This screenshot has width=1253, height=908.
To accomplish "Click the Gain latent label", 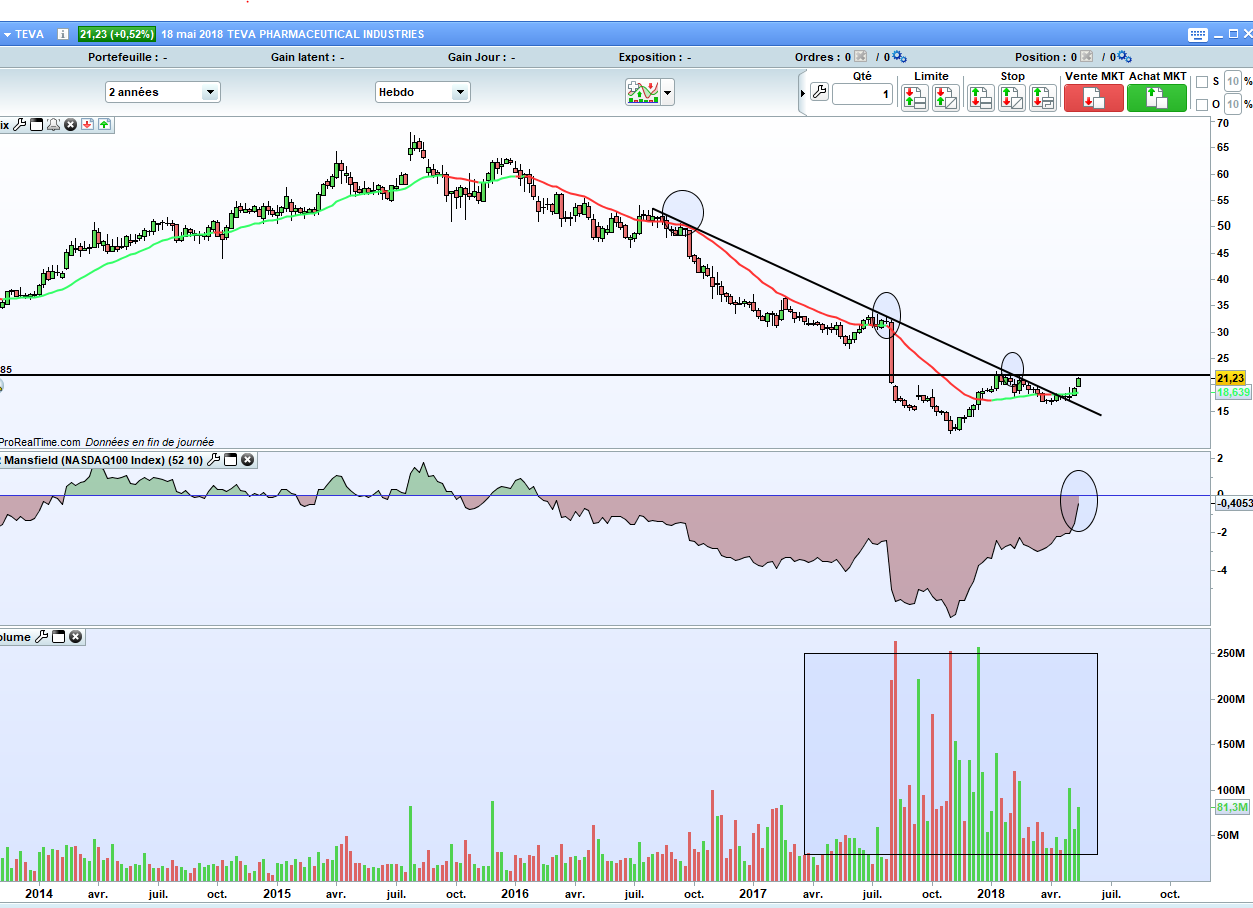I will (x=301, y=57).
